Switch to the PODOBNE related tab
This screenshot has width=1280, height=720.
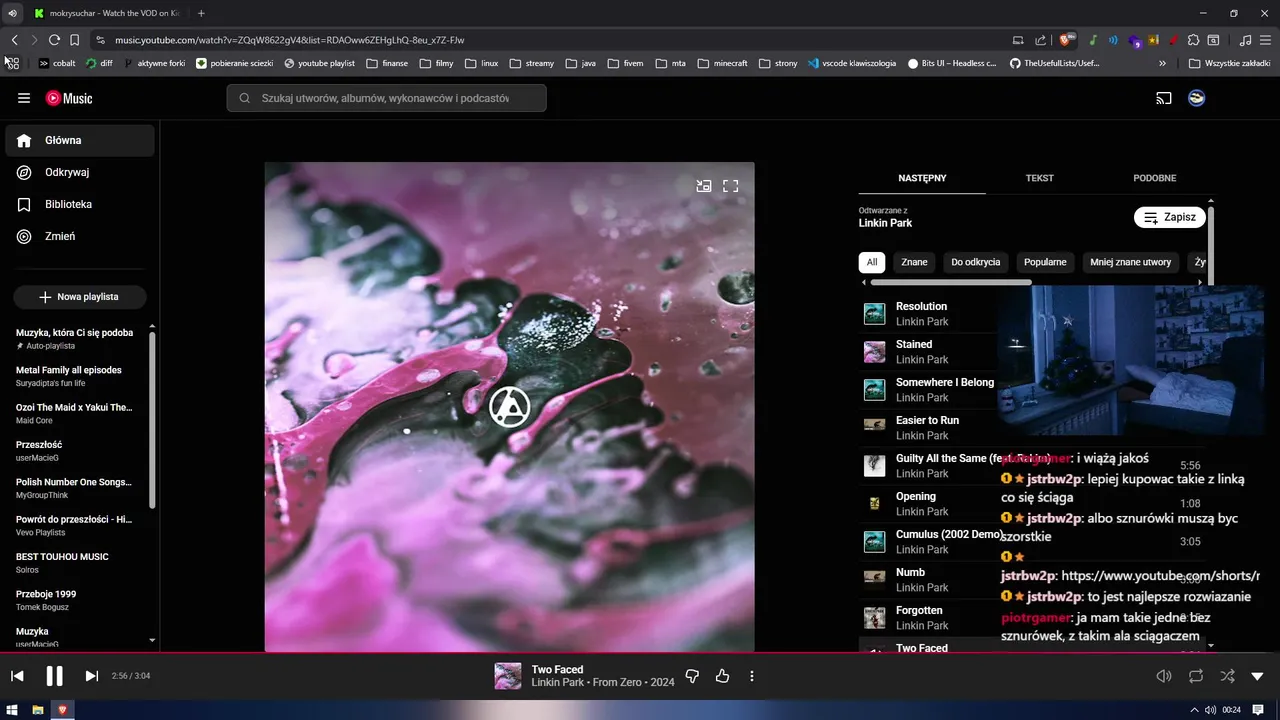click(1154, 178)
